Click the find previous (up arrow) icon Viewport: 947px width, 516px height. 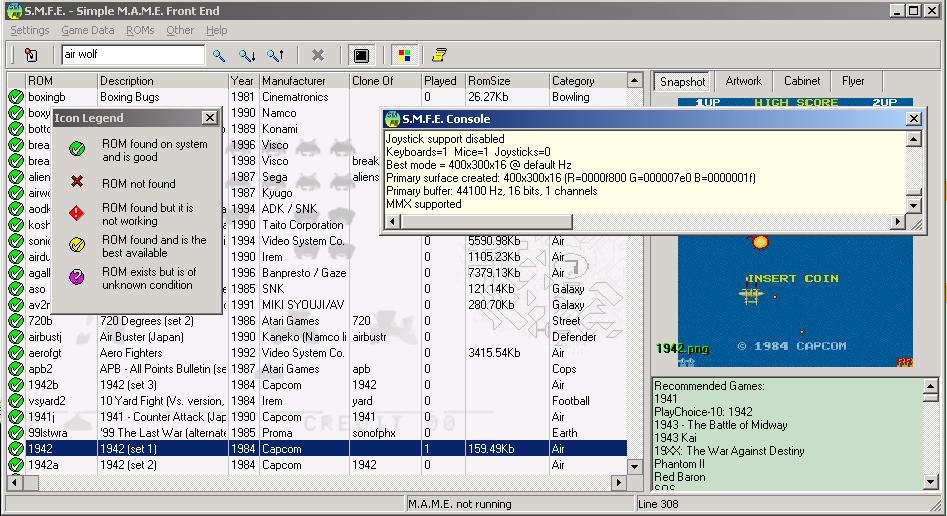click(x=276, y=56)
